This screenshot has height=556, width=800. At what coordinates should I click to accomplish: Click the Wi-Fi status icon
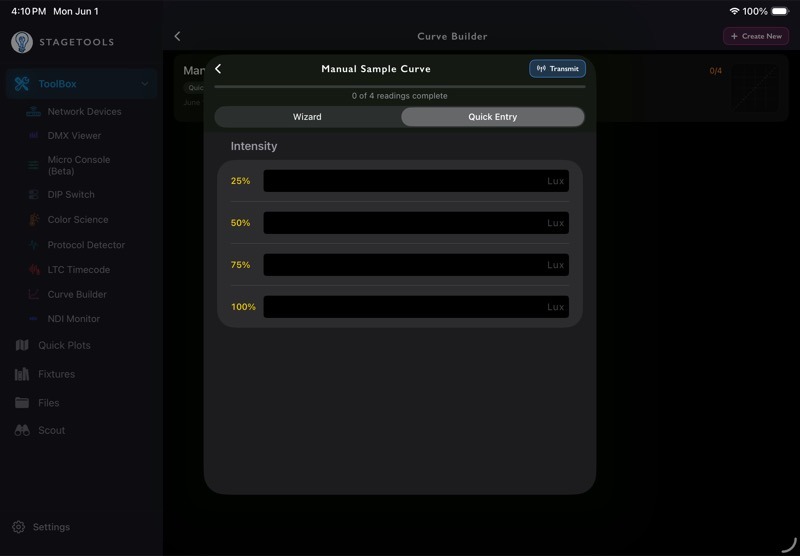click(734, 11)
